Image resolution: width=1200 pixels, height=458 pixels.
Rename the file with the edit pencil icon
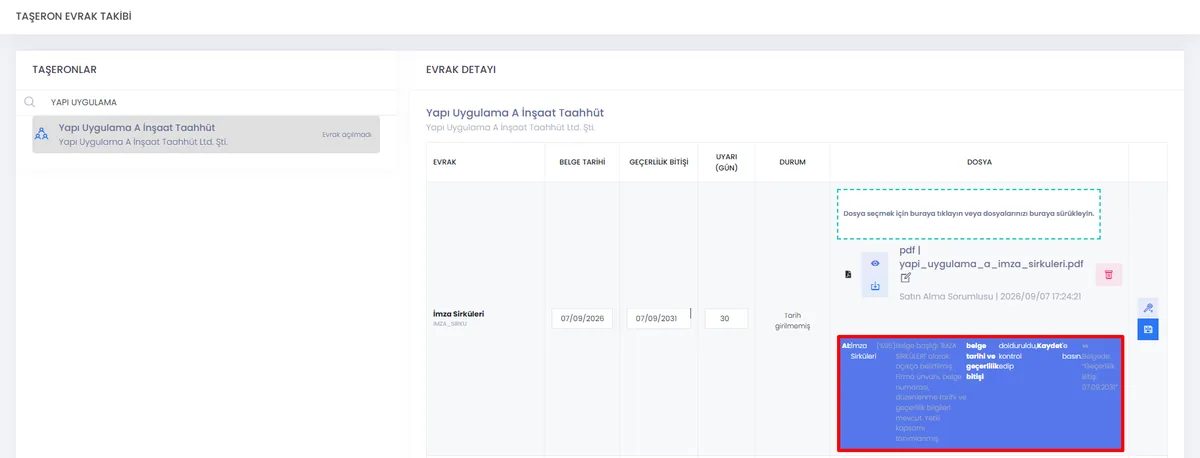906,278
